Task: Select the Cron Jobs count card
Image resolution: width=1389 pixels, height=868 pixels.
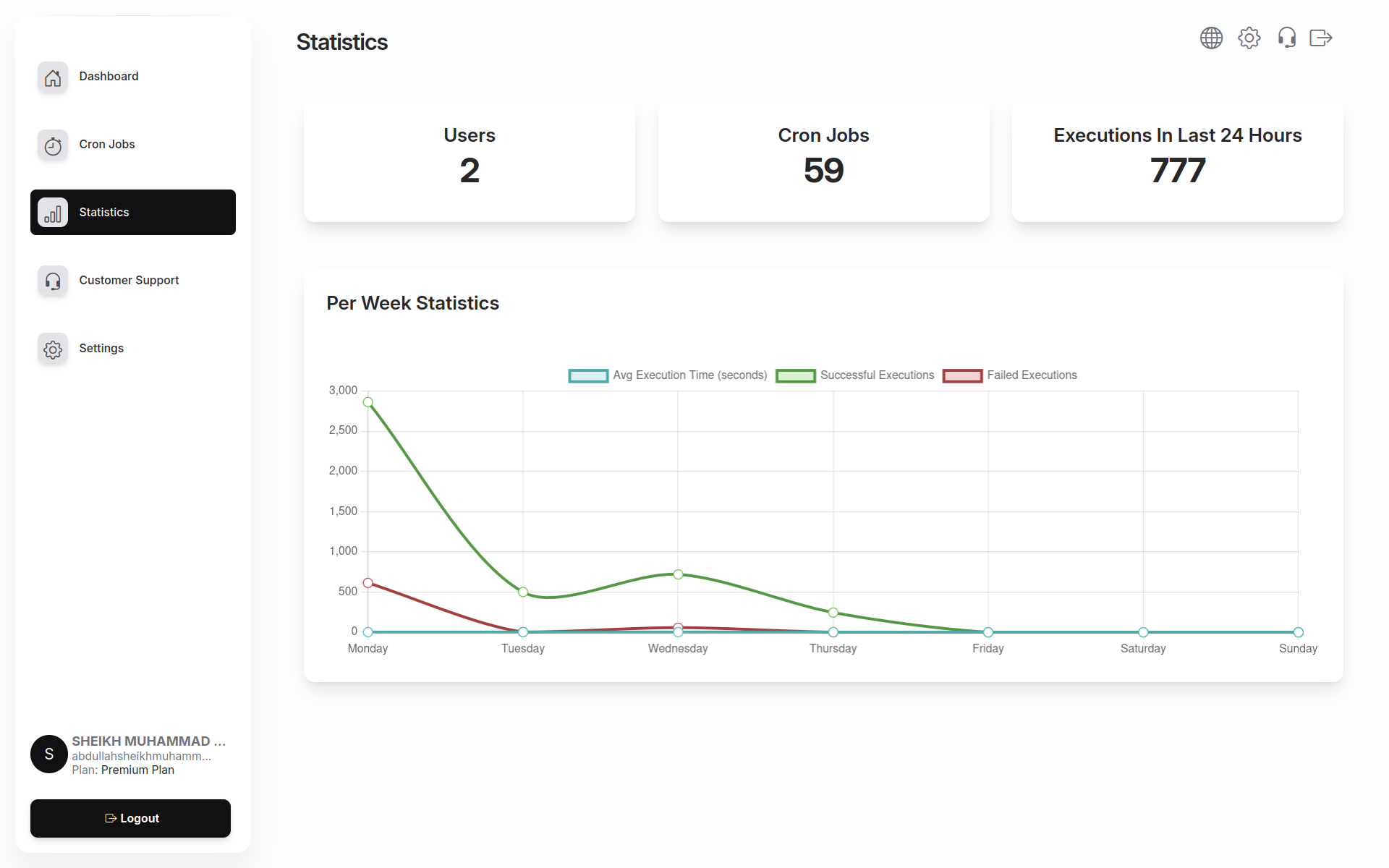Action: [x=823, y=161]
